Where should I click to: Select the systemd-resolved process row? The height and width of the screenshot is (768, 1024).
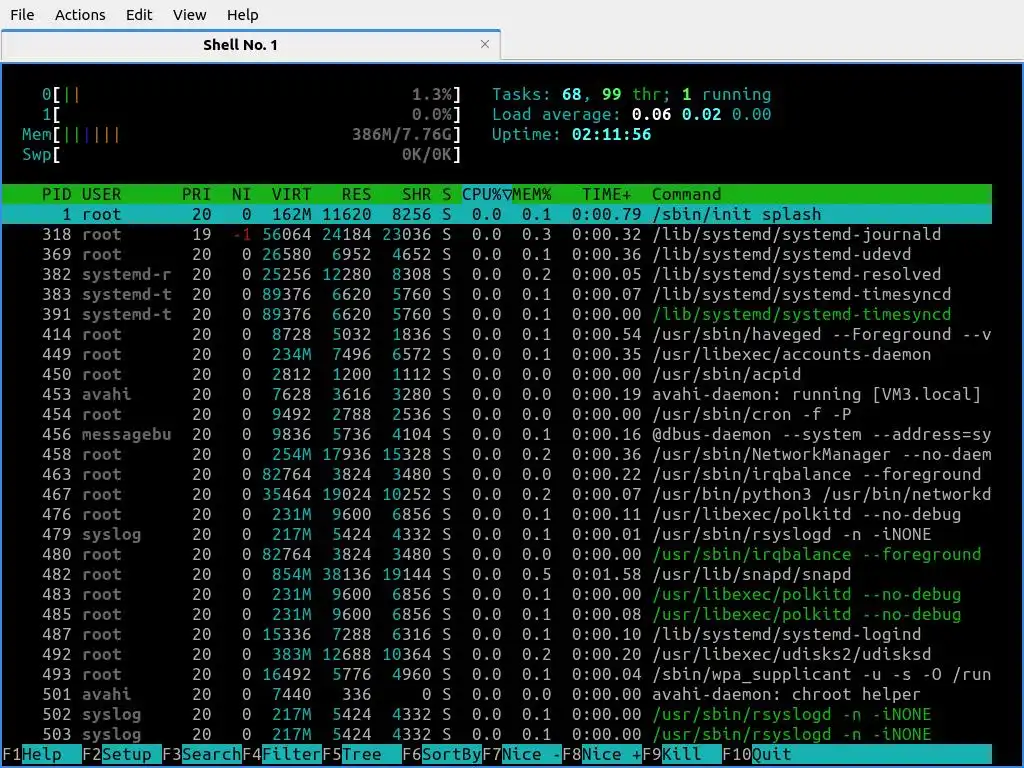(497, 274)
